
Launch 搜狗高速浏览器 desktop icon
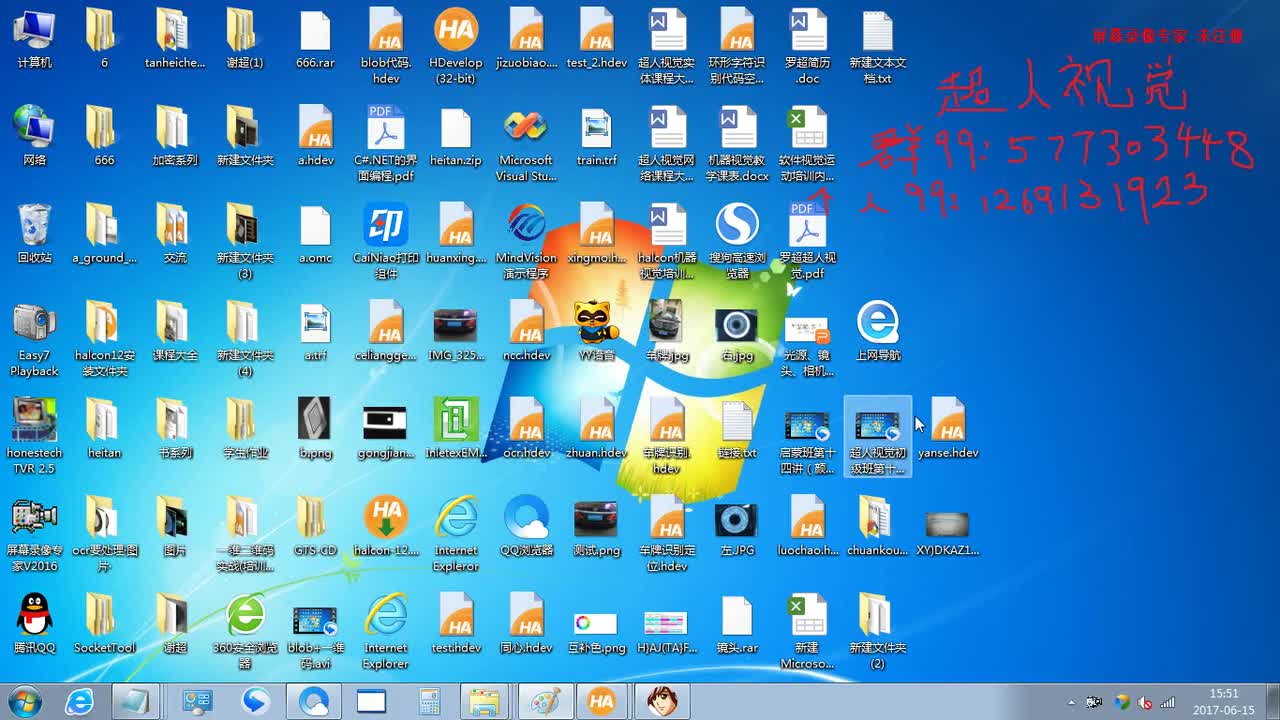click(738, 242)
